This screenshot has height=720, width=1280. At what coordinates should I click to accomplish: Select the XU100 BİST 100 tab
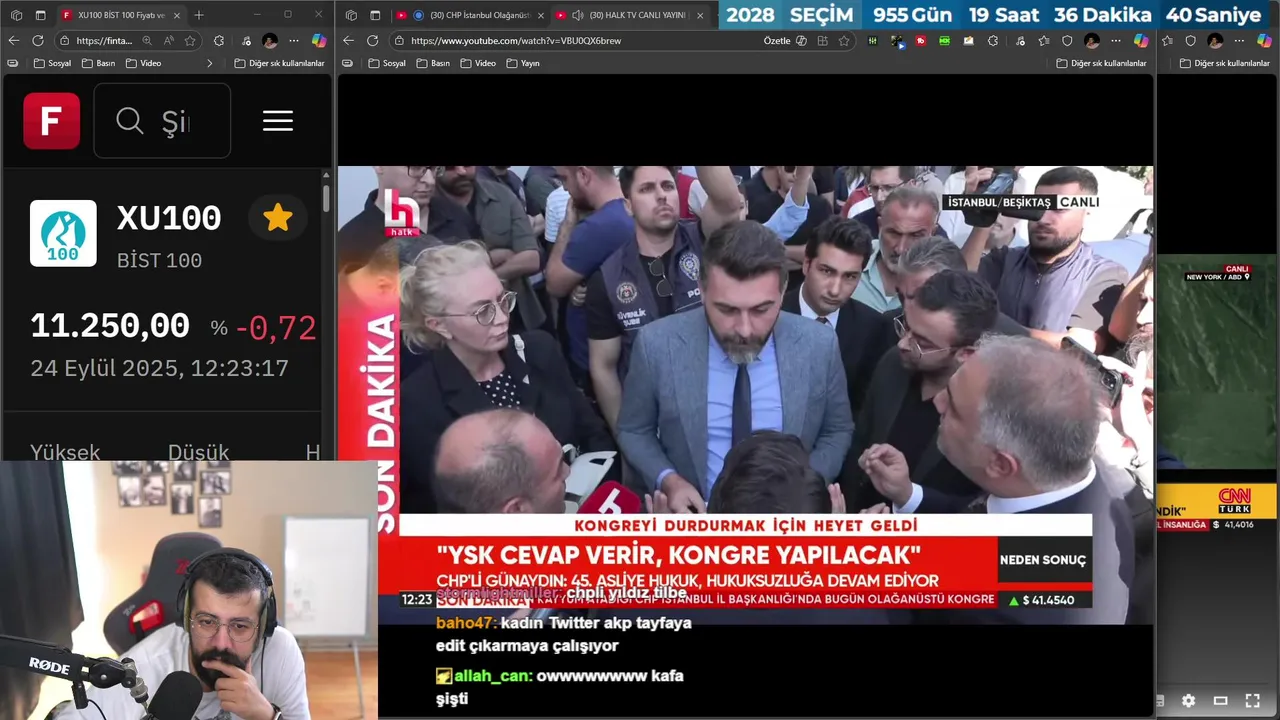tap(120, 15)
